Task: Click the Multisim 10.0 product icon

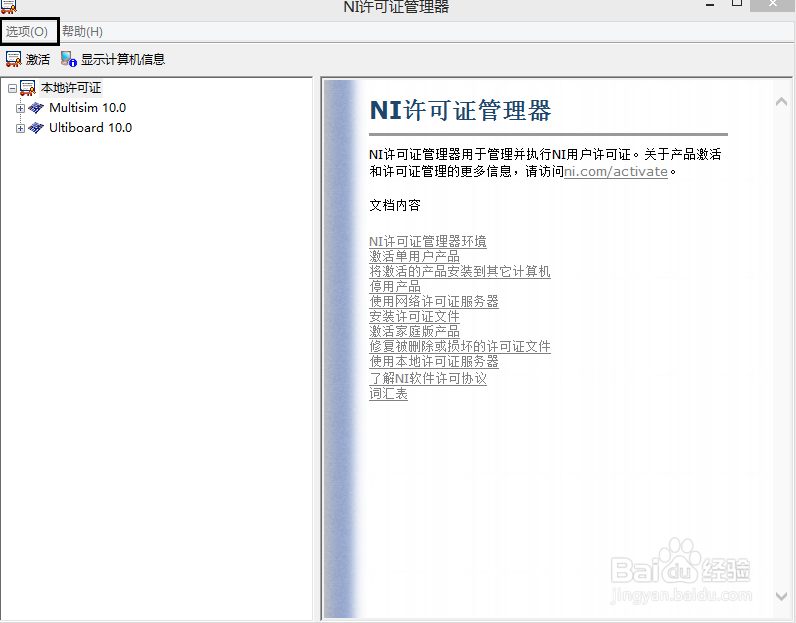Action: pyautogui.click(x=36, y=108)
